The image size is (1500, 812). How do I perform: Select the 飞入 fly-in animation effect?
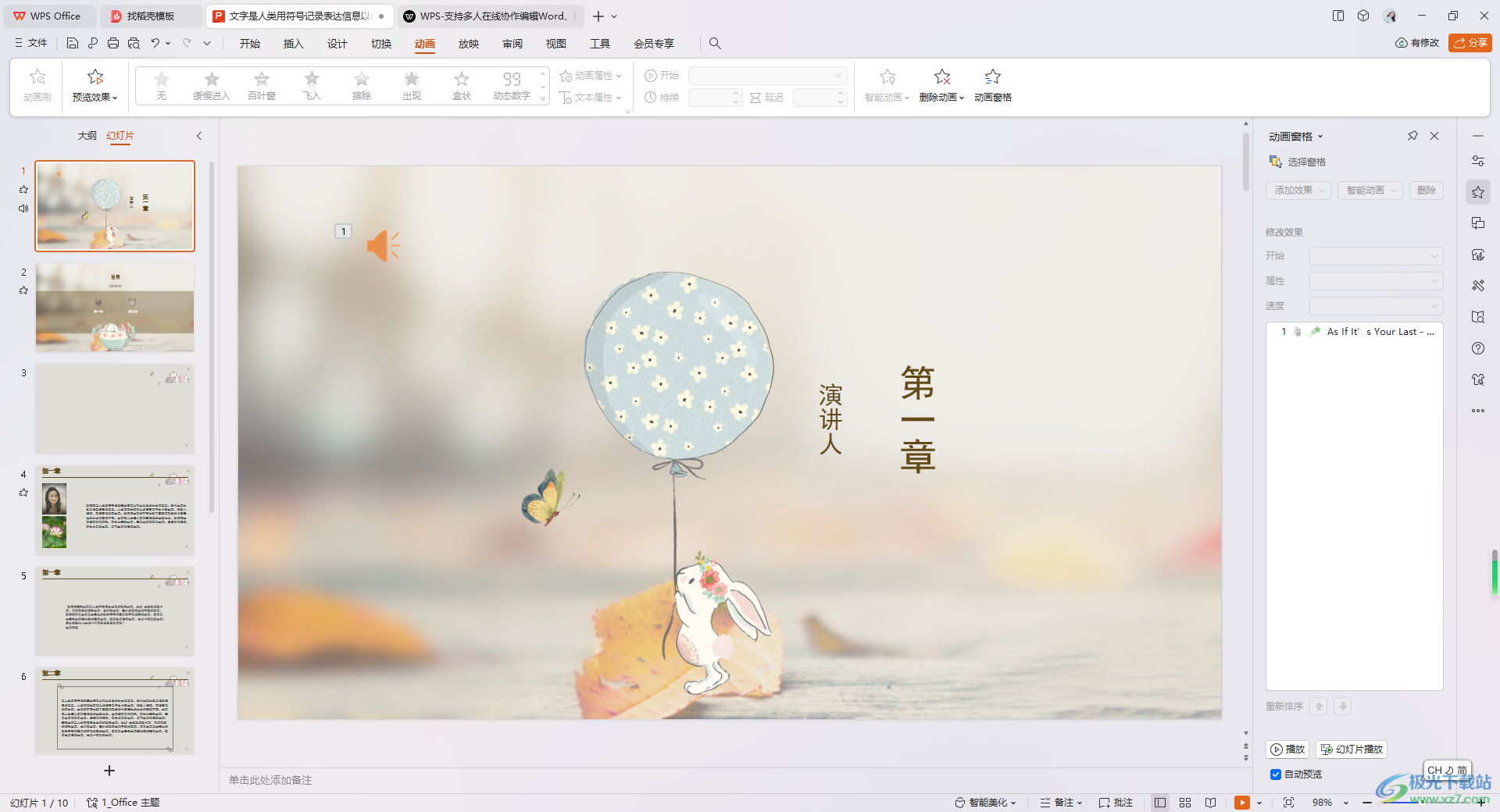[x=312, y=86]
